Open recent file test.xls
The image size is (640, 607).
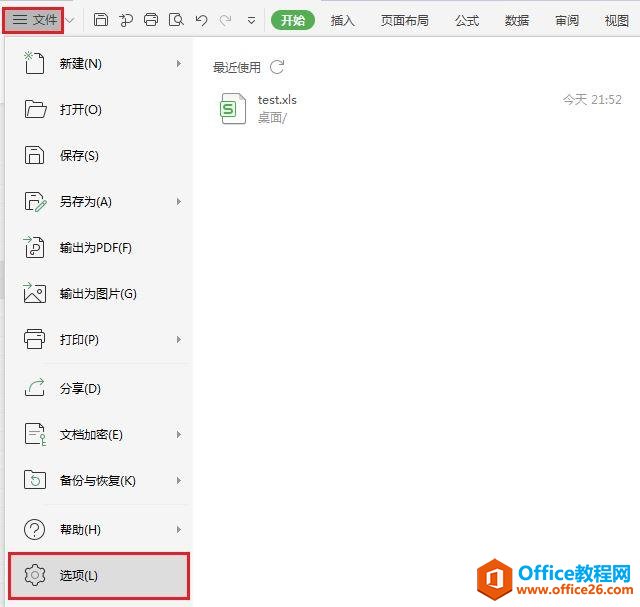pos(416,108)
